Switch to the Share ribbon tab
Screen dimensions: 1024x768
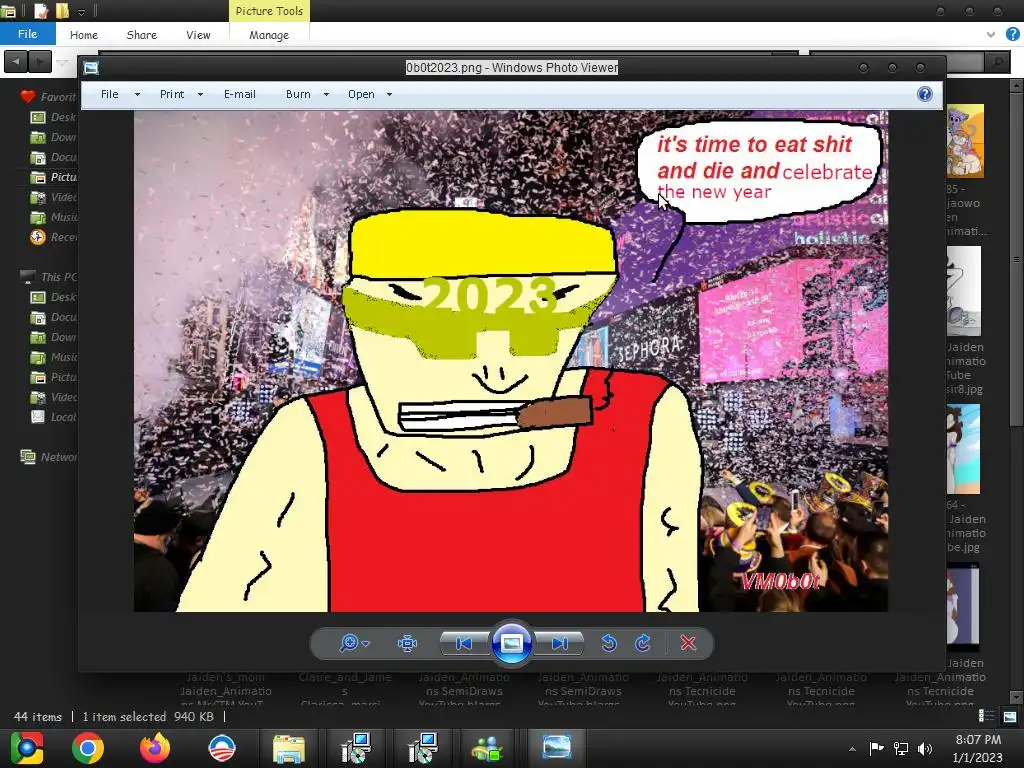pyautogui.click(x=142, y=35)
